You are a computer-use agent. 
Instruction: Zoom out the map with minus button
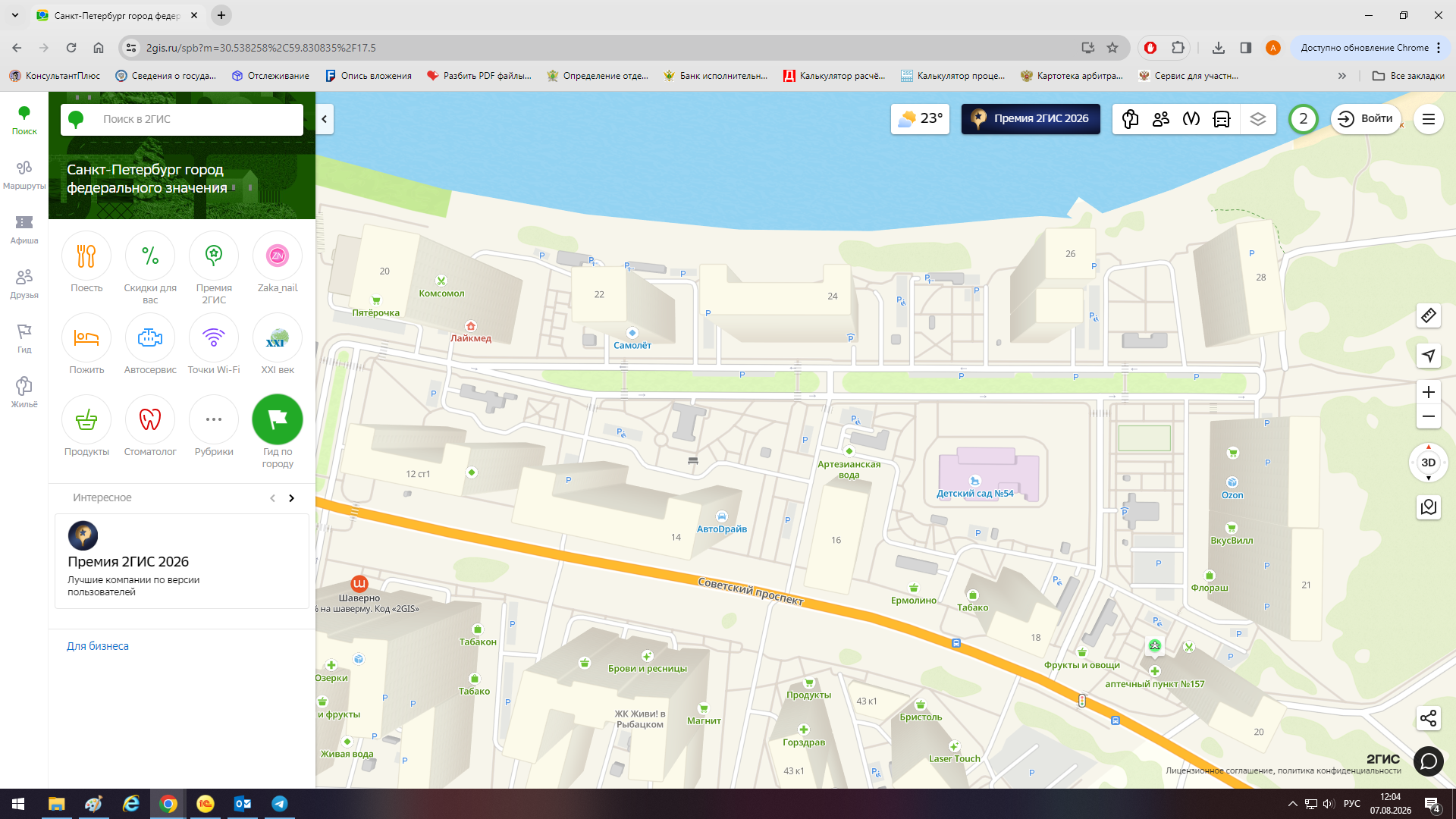(1429, 416)
